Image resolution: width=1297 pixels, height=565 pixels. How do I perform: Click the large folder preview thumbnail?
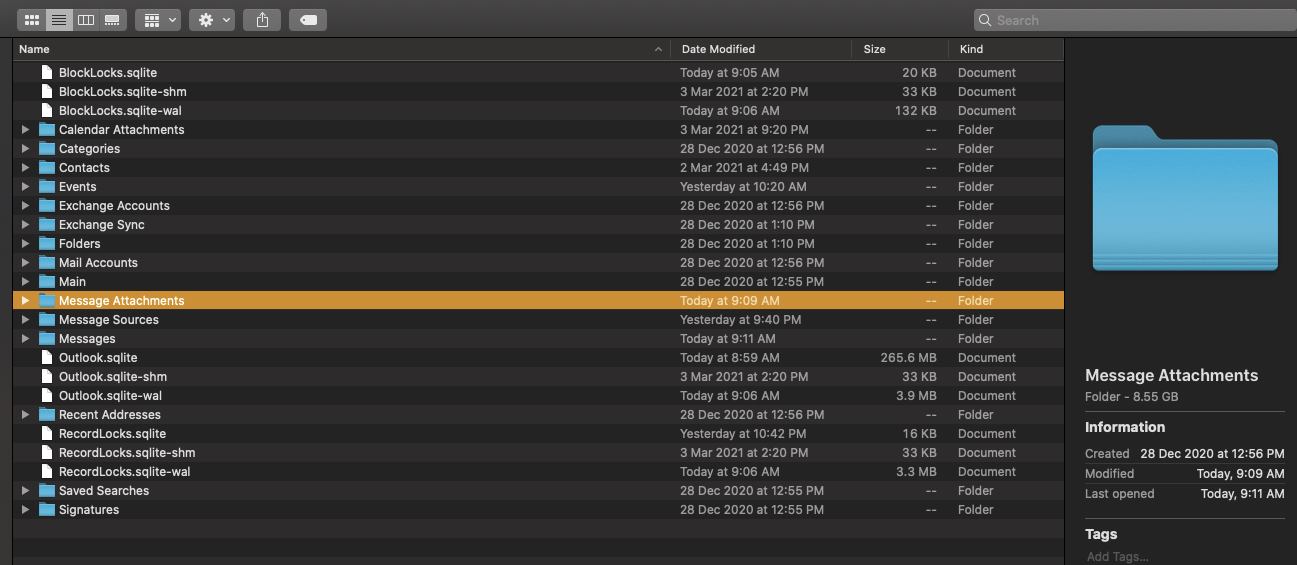[1185, 198]
